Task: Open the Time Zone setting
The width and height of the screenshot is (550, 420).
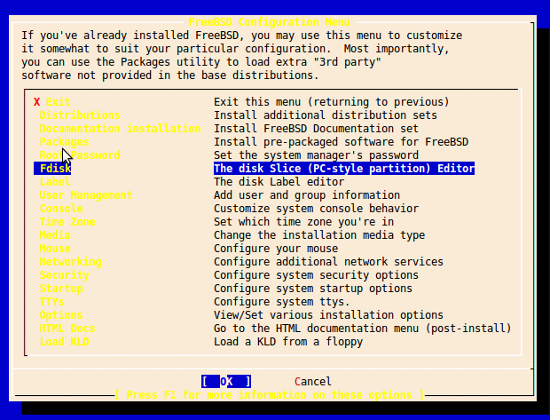Action: point(67,222)
